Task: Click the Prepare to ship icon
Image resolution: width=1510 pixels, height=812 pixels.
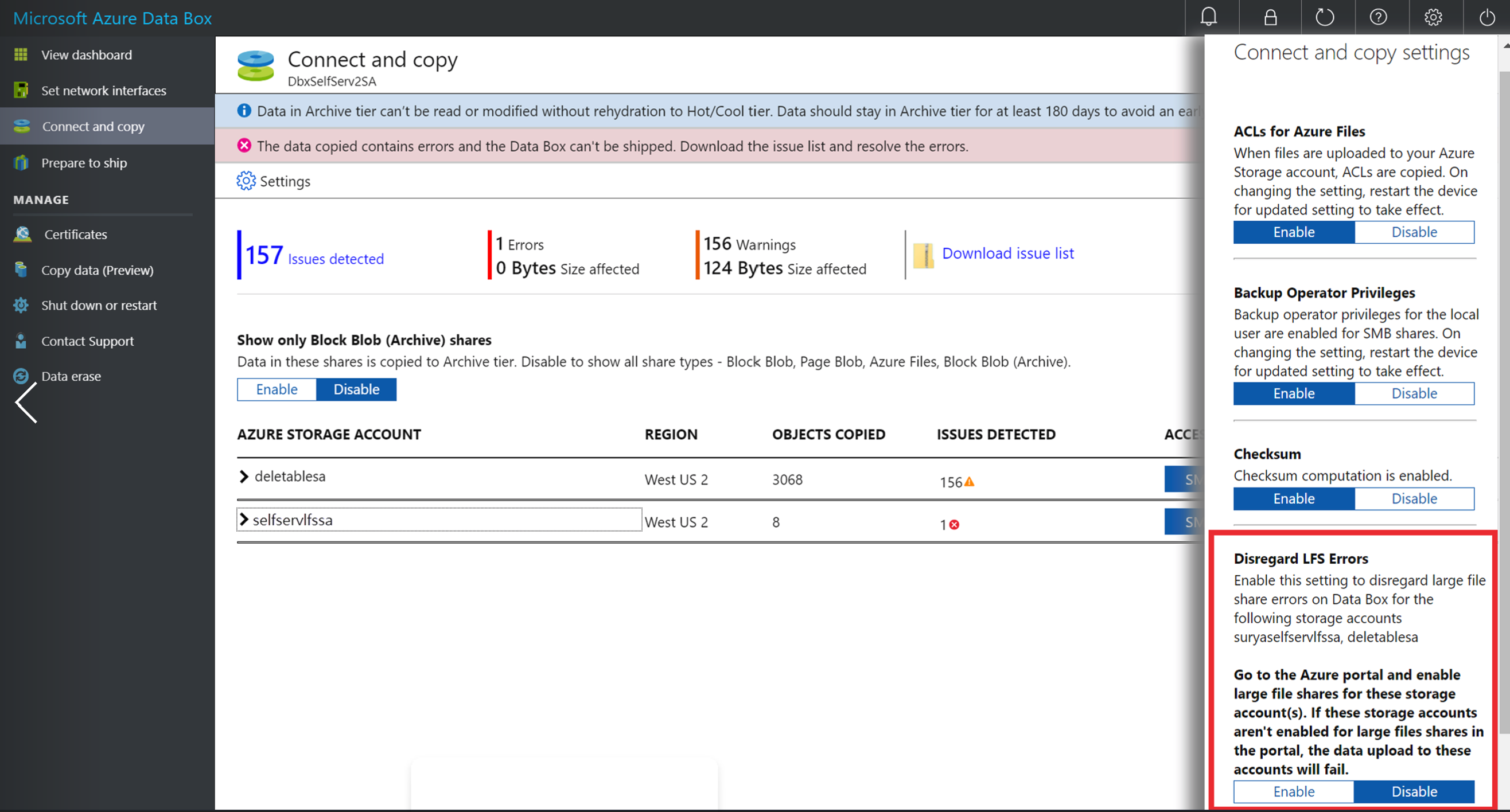Action: [x=22, y=161]
